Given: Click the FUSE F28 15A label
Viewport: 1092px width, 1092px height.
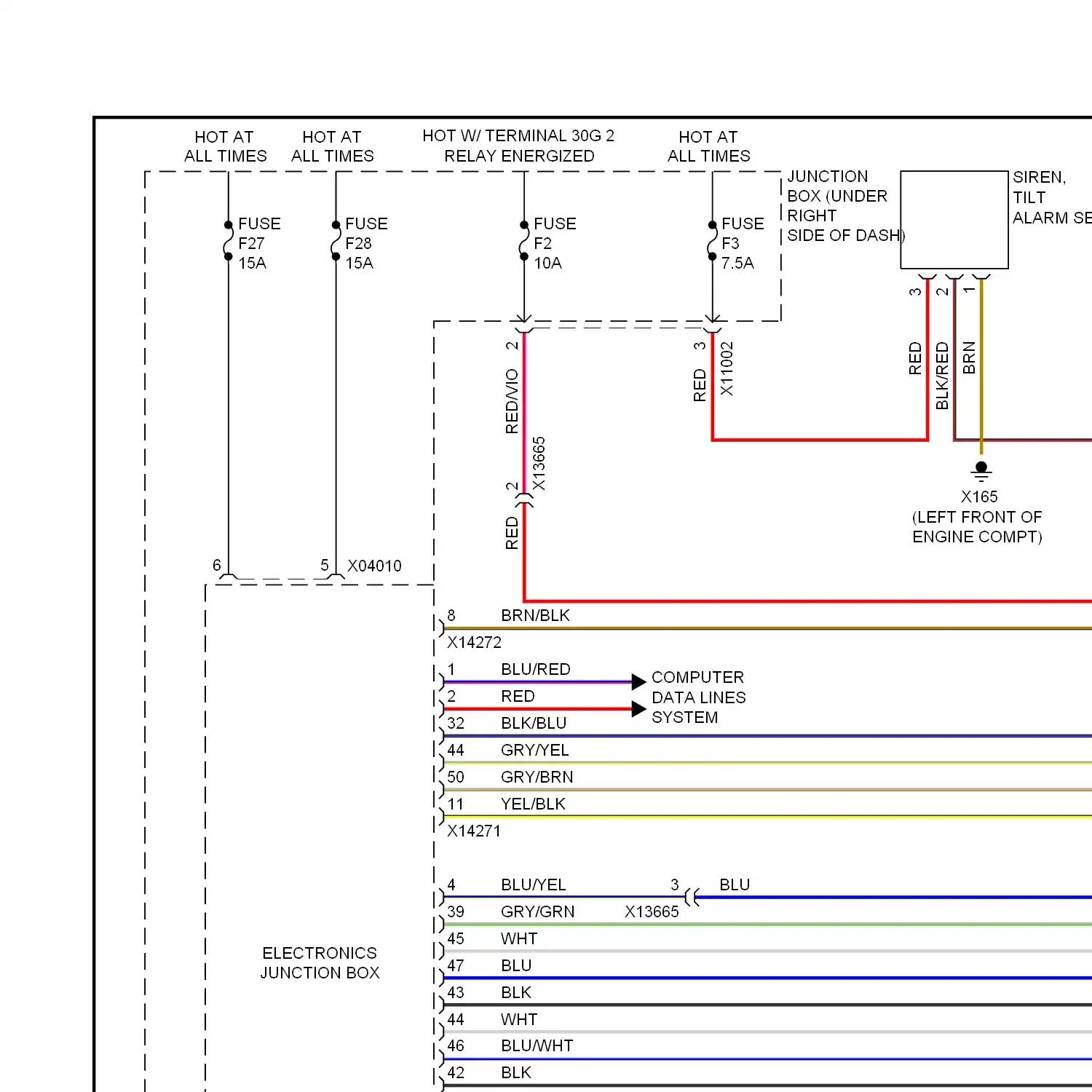Looking at the screenshot, I should click(366, 243).
